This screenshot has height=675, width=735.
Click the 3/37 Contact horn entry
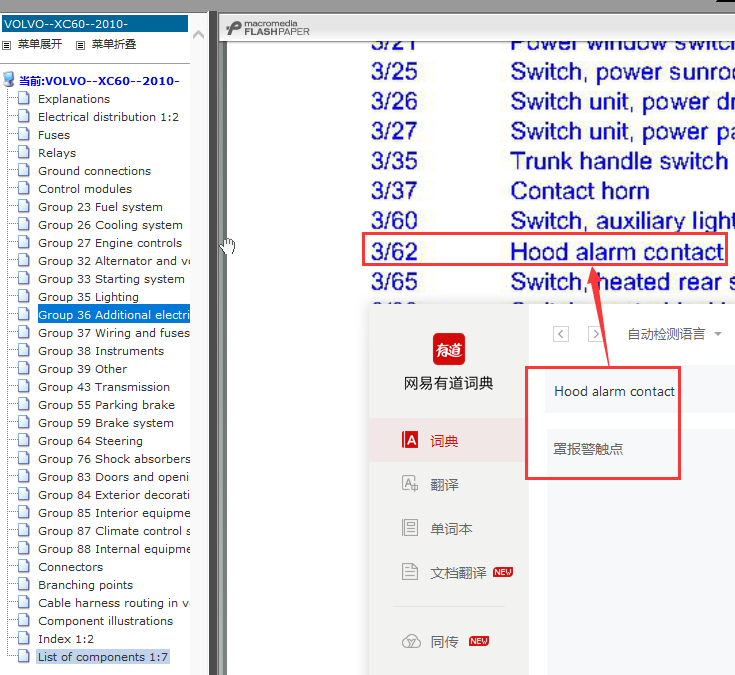coord(510,190)
